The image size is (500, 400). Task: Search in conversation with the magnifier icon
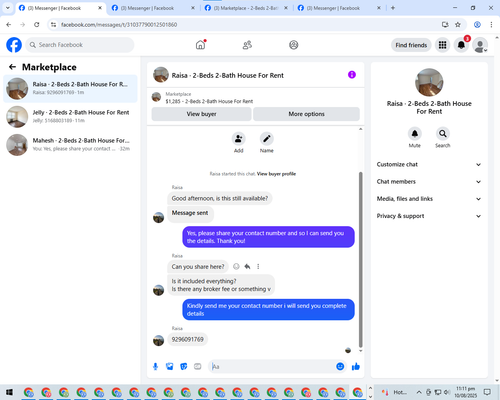coord(443,134)
